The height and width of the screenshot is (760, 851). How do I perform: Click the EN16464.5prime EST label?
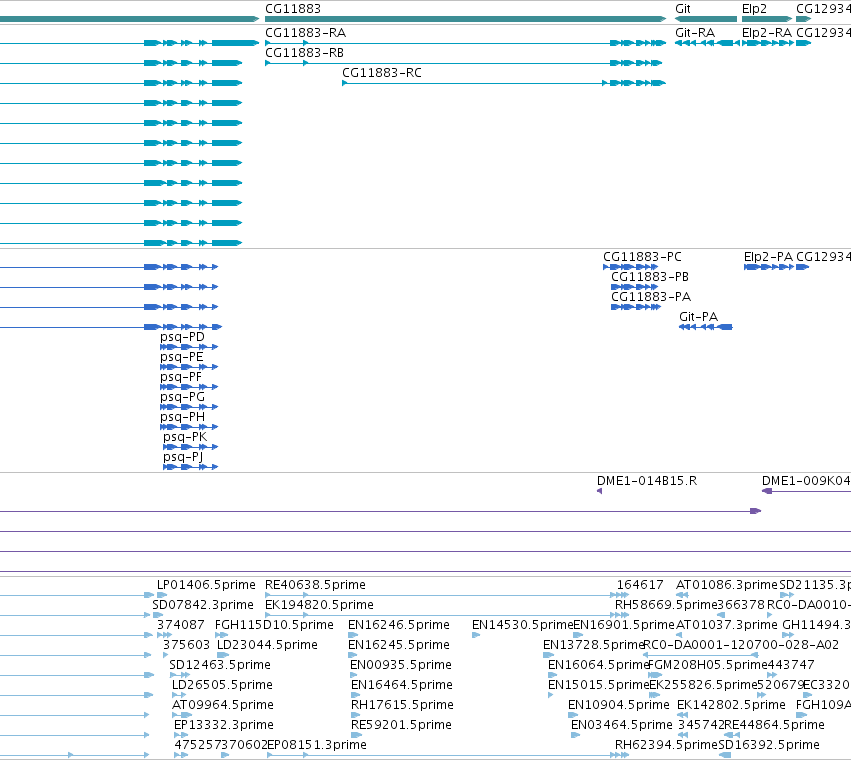pyautogui.click(x=402, y=685)
